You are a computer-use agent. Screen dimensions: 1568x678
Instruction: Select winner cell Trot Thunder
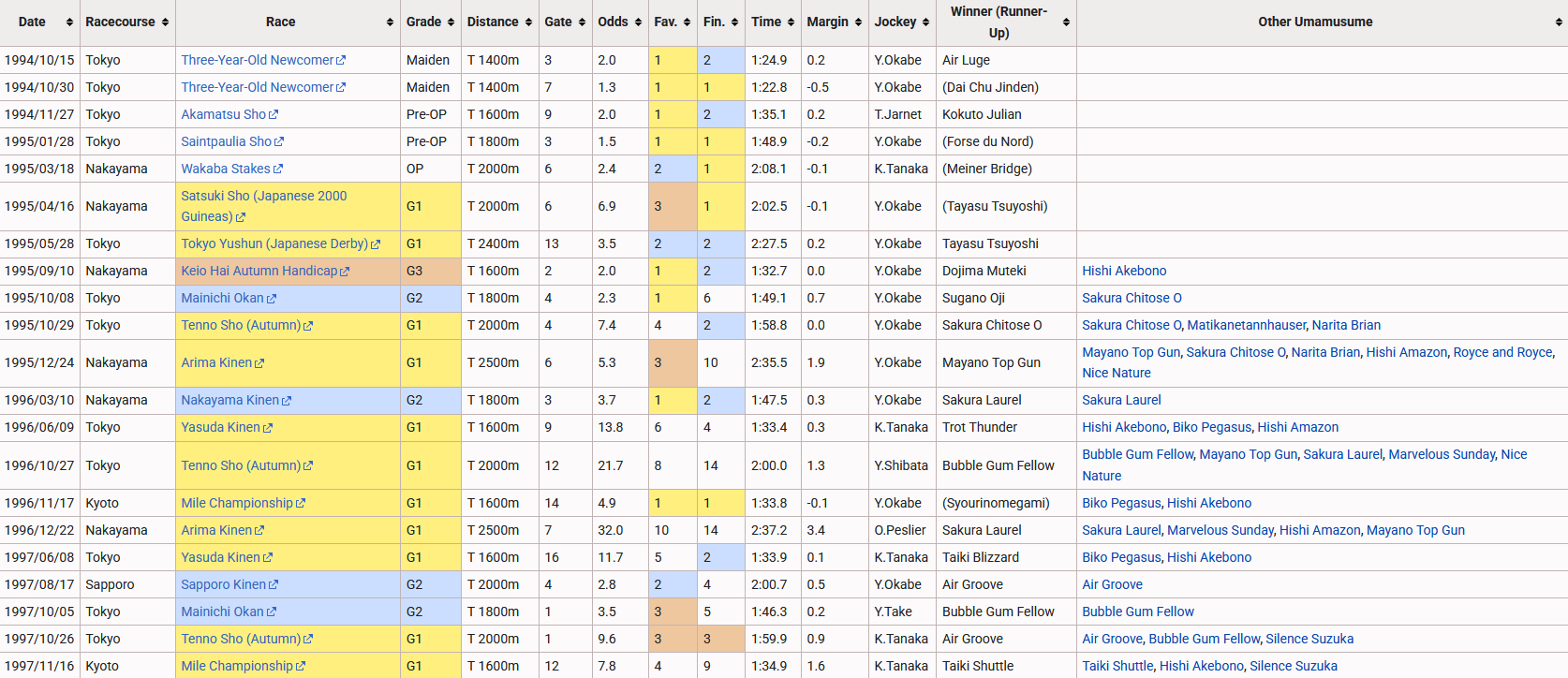coord(1007,427)
